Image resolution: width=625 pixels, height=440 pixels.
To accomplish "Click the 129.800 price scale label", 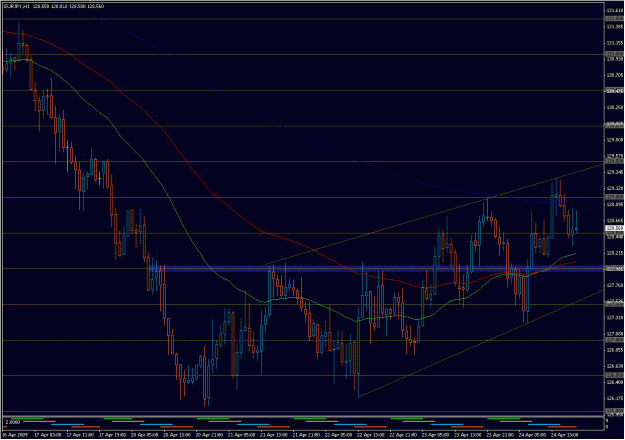I will pyautogui.click(x=615, y=140).
